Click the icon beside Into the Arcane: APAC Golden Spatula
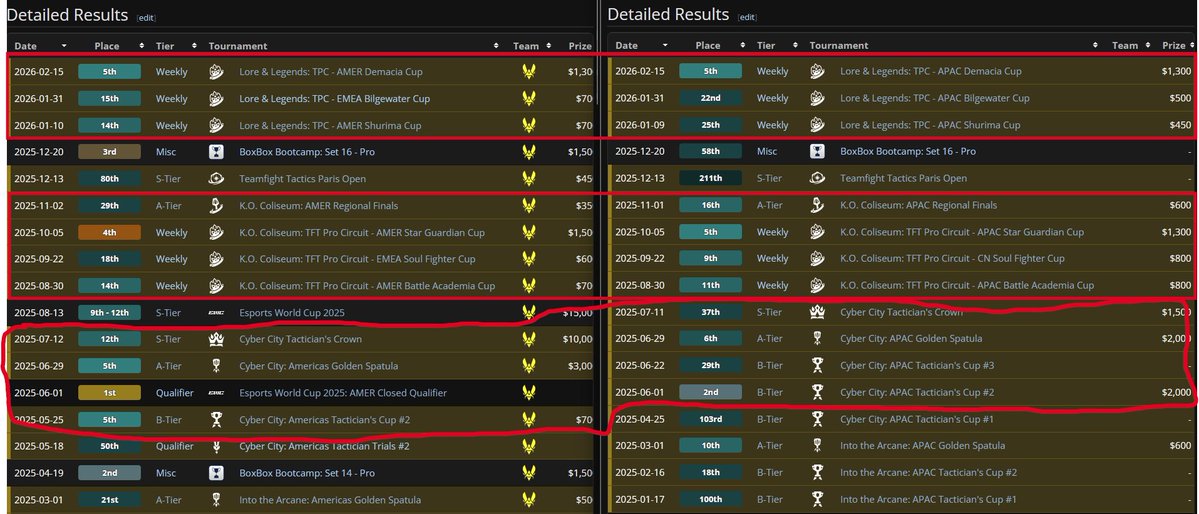1199x514 pixels. tap(817, 445)
